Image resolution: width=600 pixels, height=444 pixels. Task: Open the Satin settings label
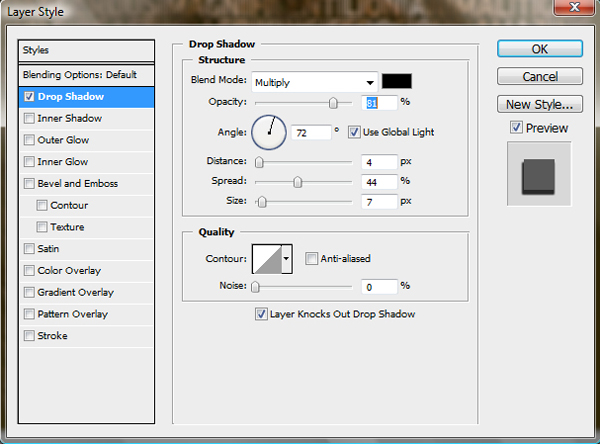coord(48,249)
